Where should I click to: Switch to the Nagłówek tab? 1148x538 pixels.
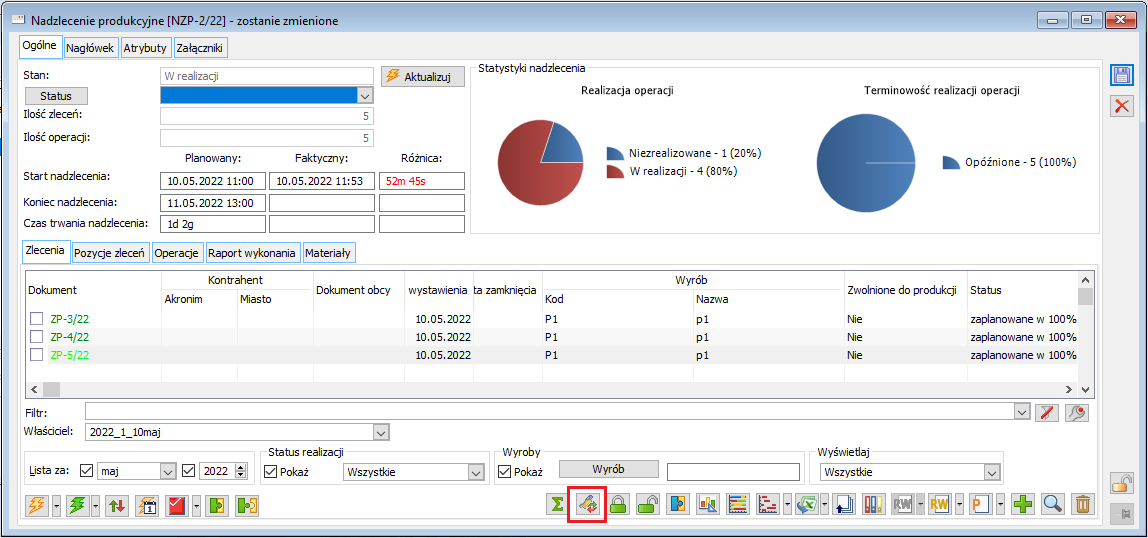90,48
